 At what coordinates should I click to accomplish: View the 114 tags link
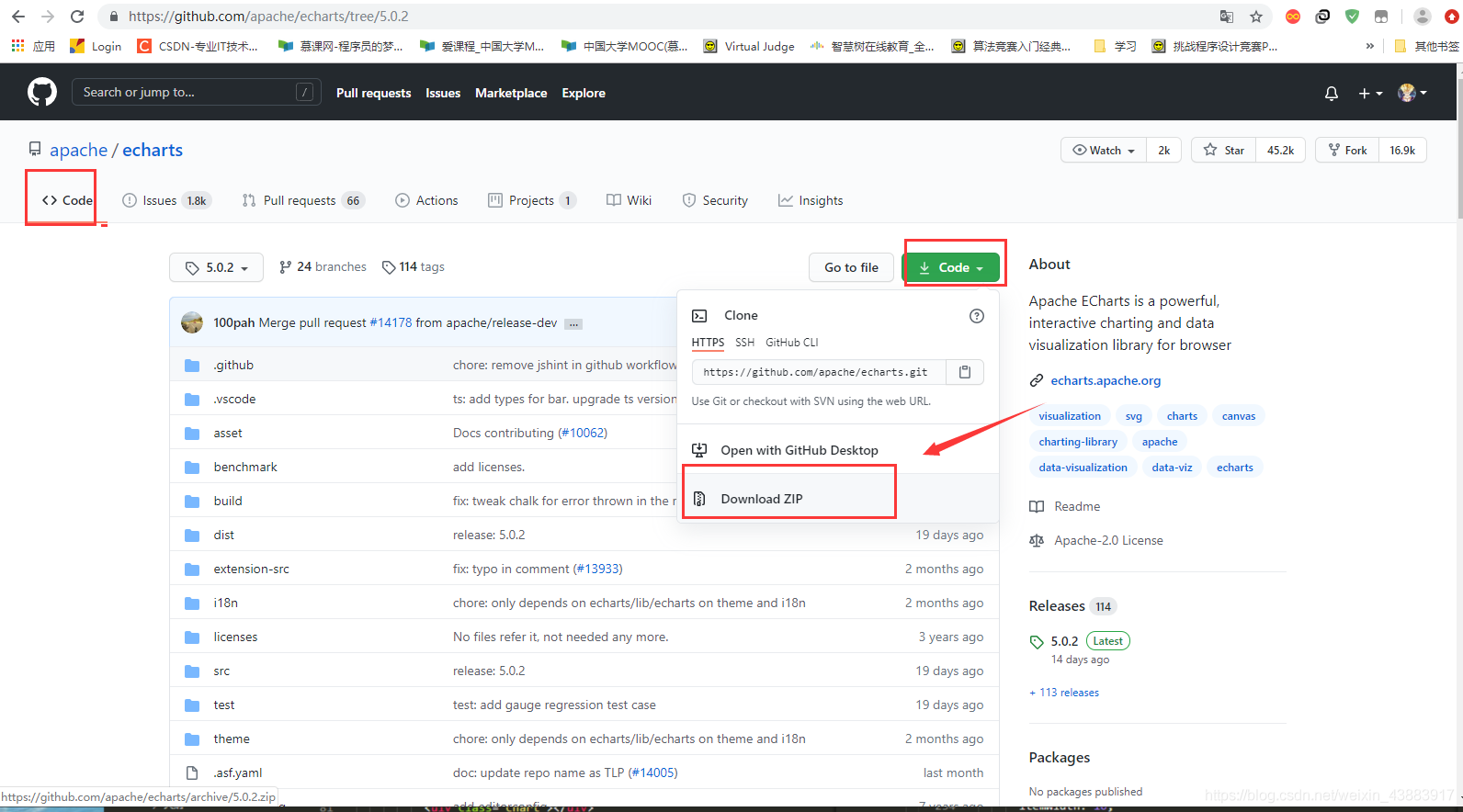414,267
